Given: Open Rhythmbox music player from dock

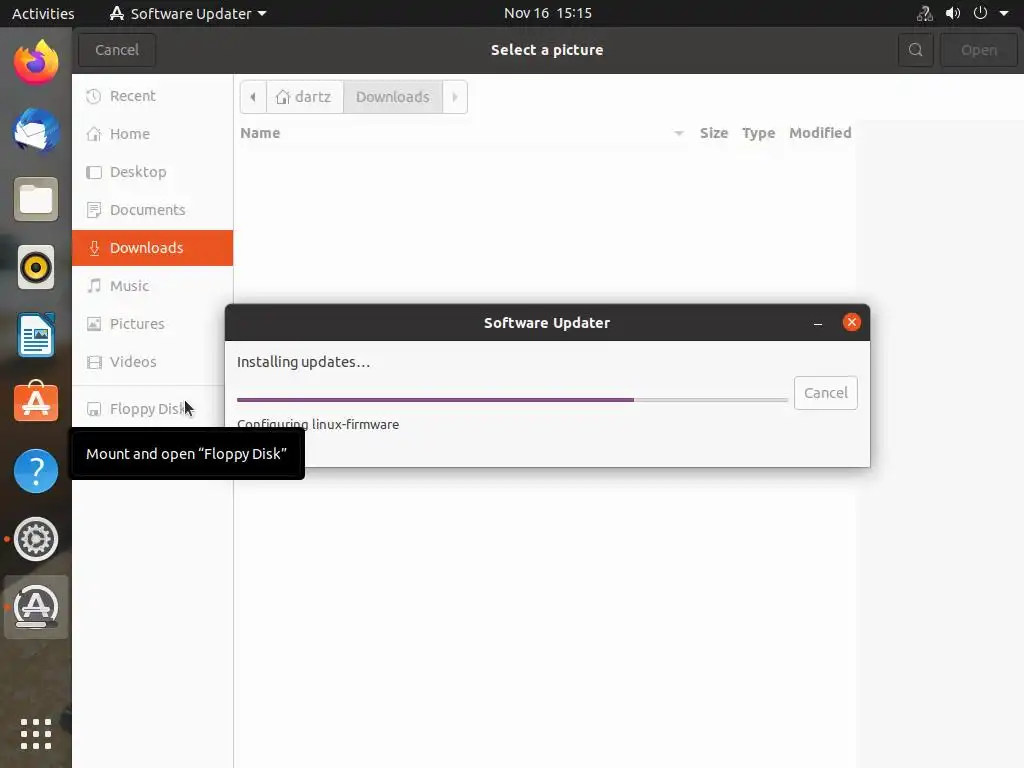Looking at the screenshot, I should tap(36, 267).
